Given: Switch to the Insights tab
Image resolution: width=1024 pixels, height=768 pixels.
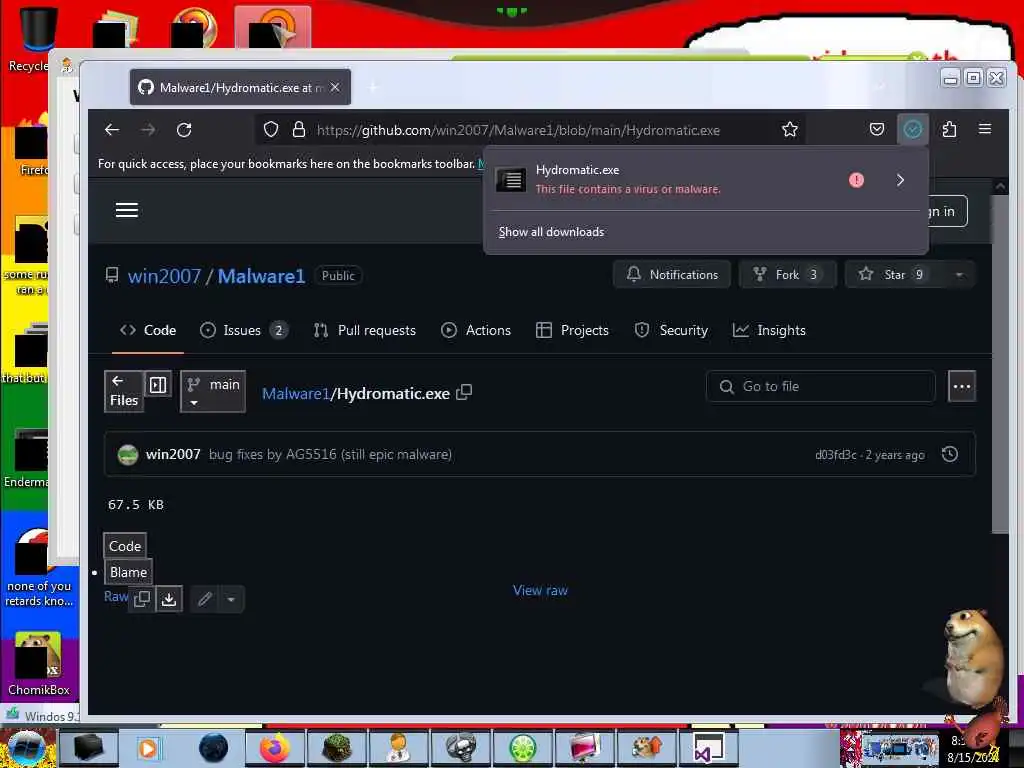Looking at the screenshot, I should [x=769, y=330].
